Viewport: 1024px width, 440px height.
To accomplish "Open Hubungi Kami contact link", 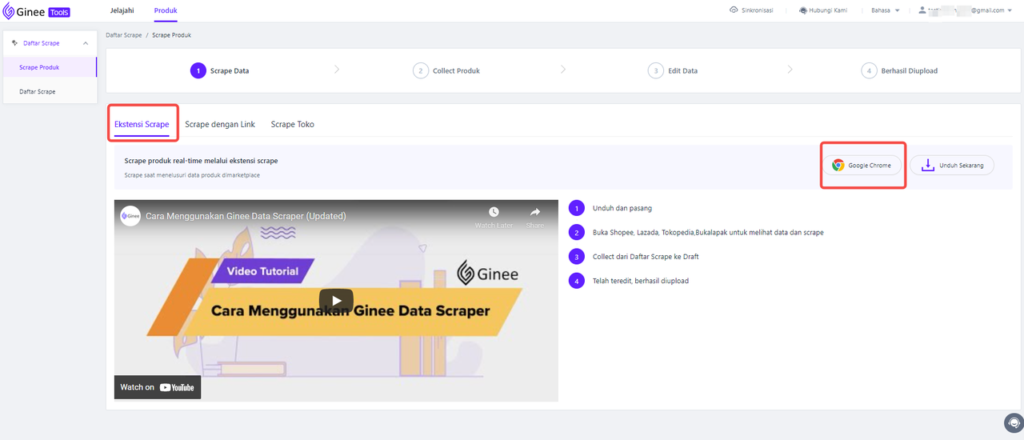I will tap(824, 10).
